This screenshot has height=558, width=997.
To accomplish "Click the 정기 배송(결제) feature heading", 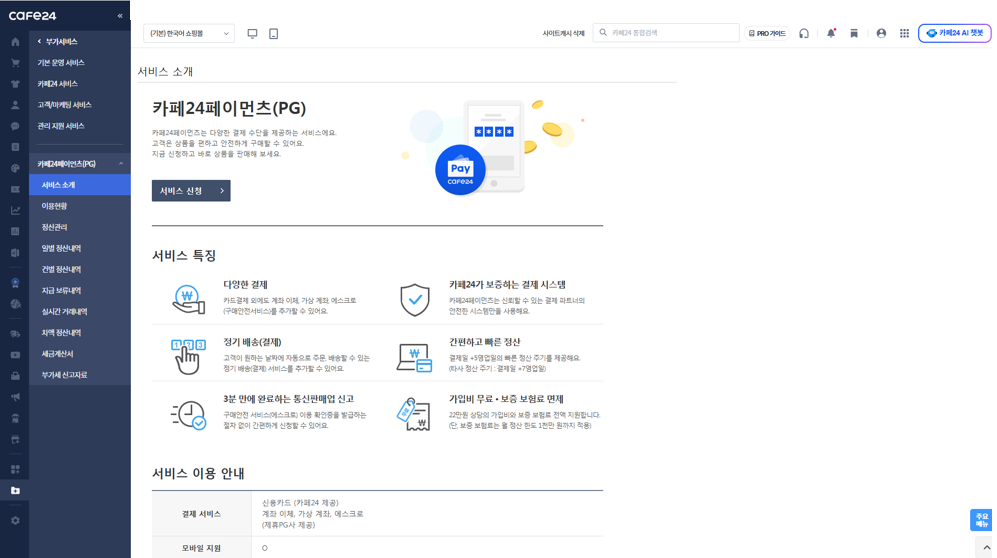I will click(252, 342).
